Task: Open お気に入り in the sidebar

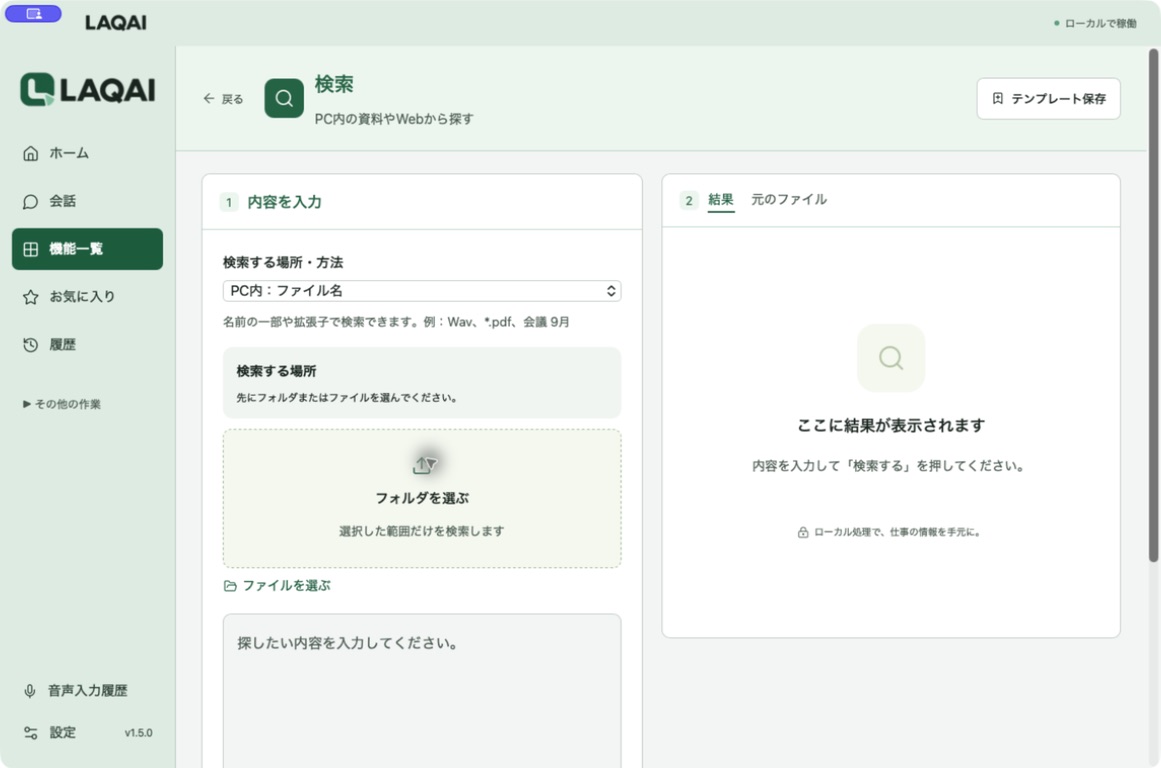Action: point(87,297)
